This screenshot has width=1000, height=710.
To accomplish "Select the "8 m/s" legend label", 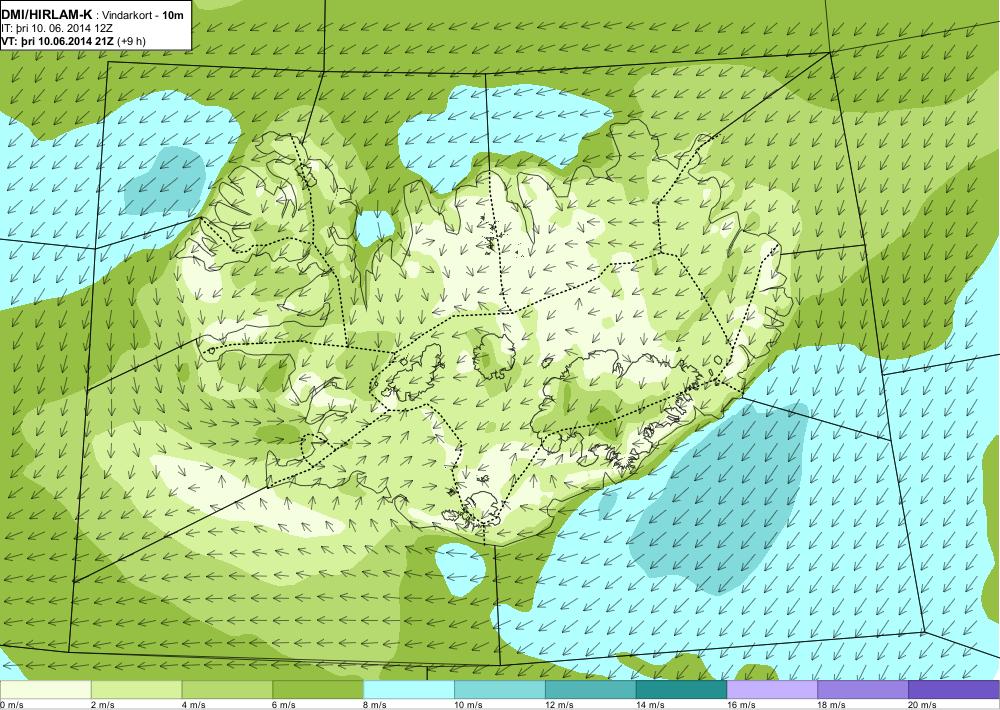I will coord(375,705).
